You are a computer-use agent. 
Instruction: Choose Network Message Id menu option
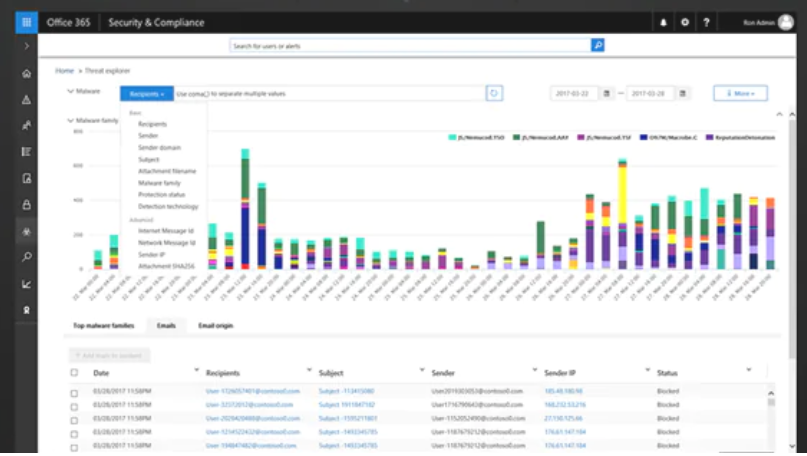[167, 242]
